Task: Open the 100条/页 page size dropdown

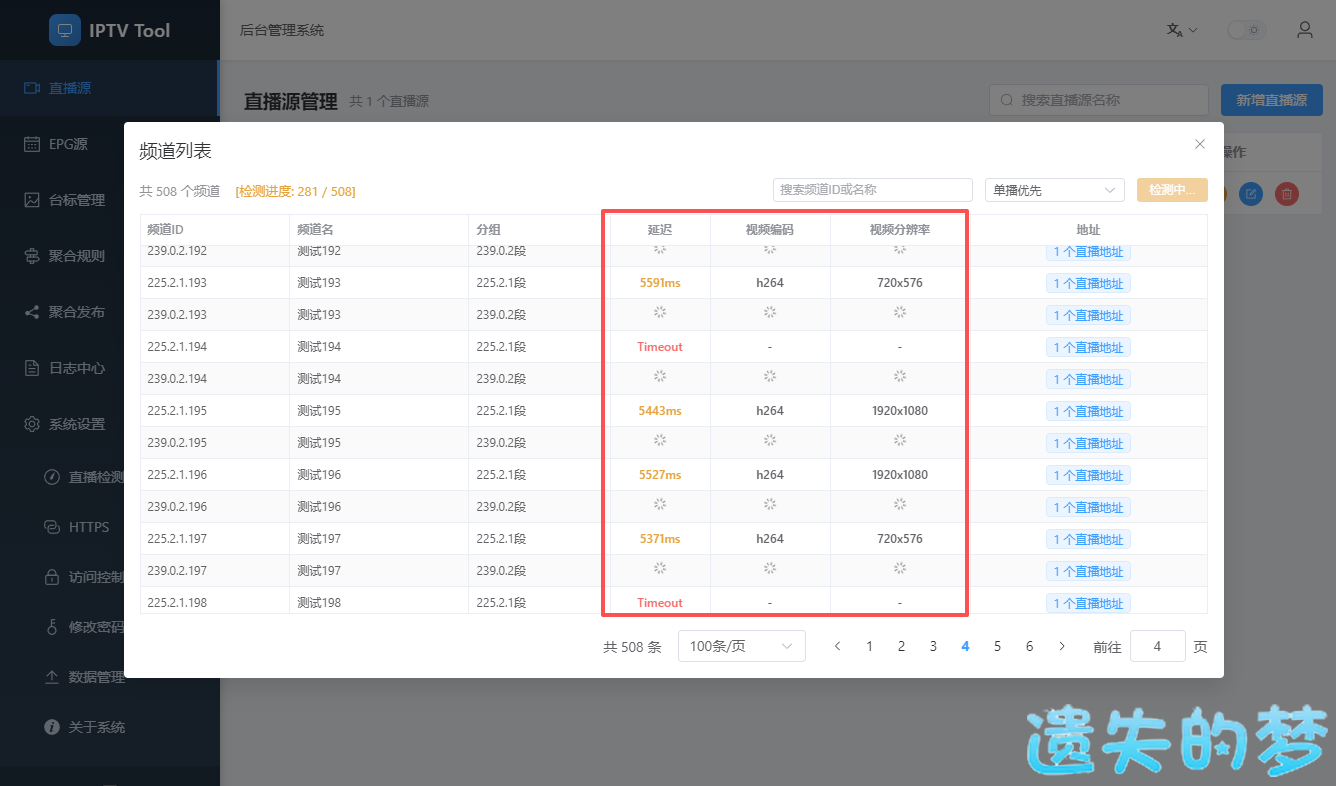Action: click(x=742, y=646)
